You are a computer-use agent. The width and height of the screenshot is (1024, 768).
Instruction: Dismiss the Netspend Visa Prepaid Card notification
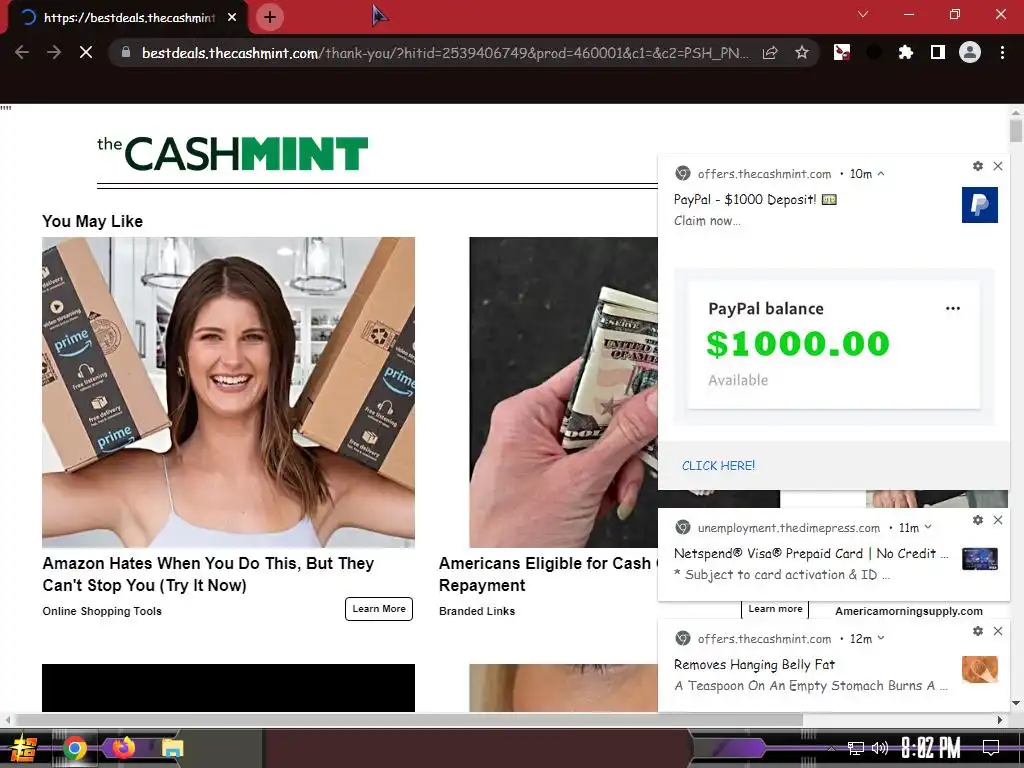coord(998,520)
